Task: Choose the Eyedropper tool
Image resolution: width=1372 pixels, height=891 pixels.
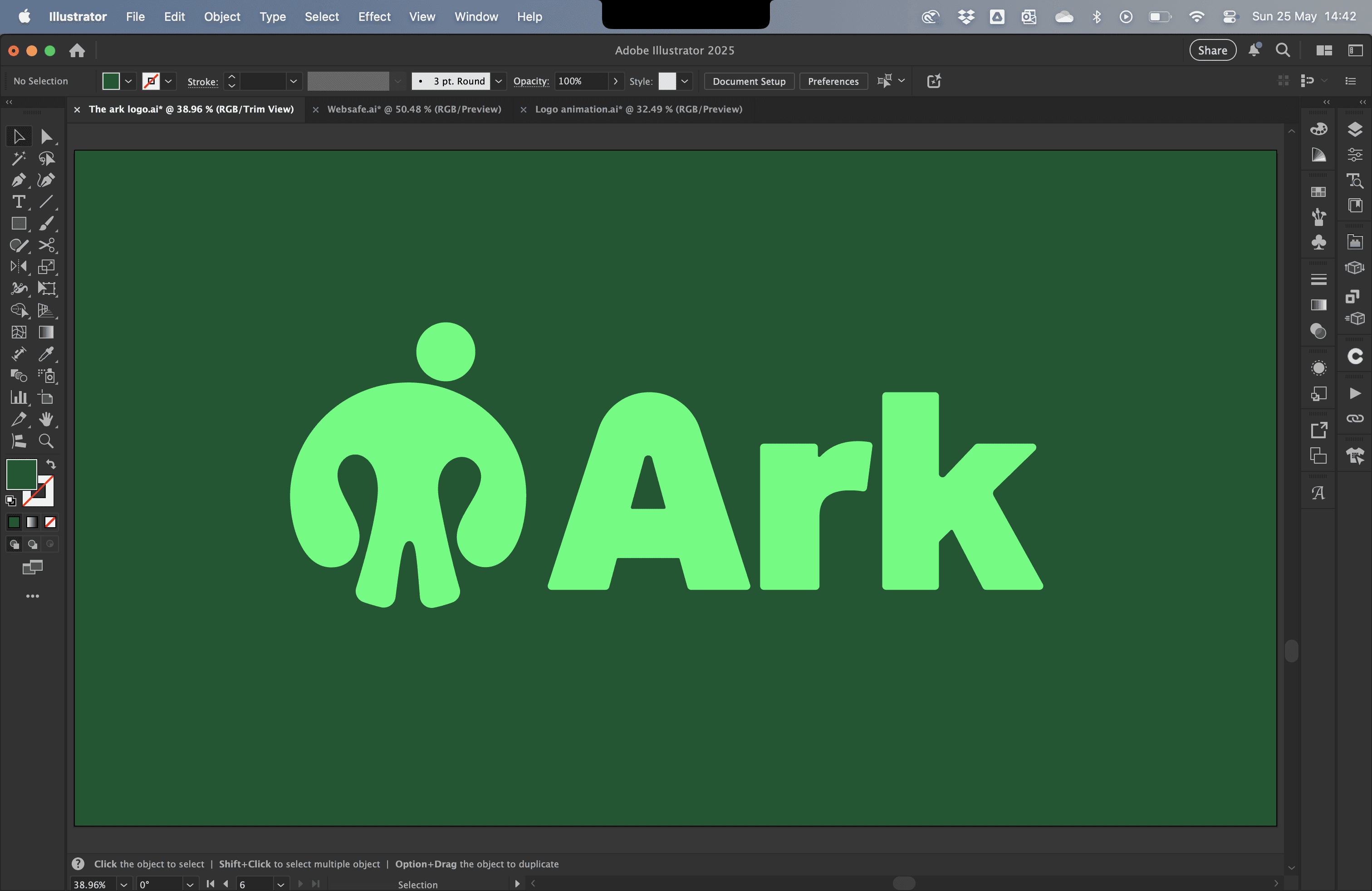Action: [x=46, y=354]
